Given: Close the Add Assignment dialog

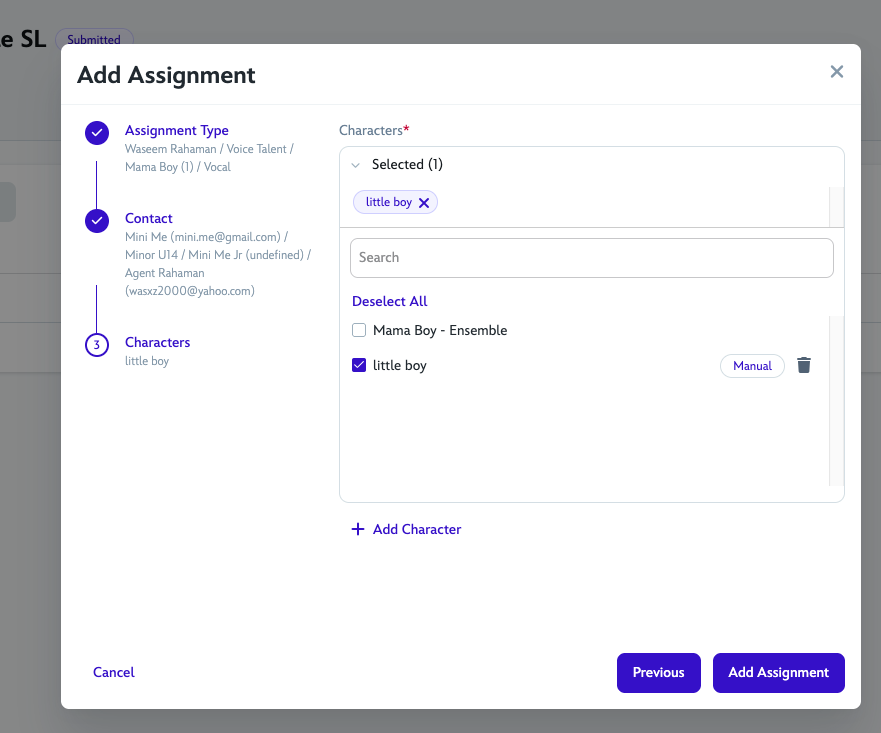Looking at the screenshot, I should (x=836, y=71).
